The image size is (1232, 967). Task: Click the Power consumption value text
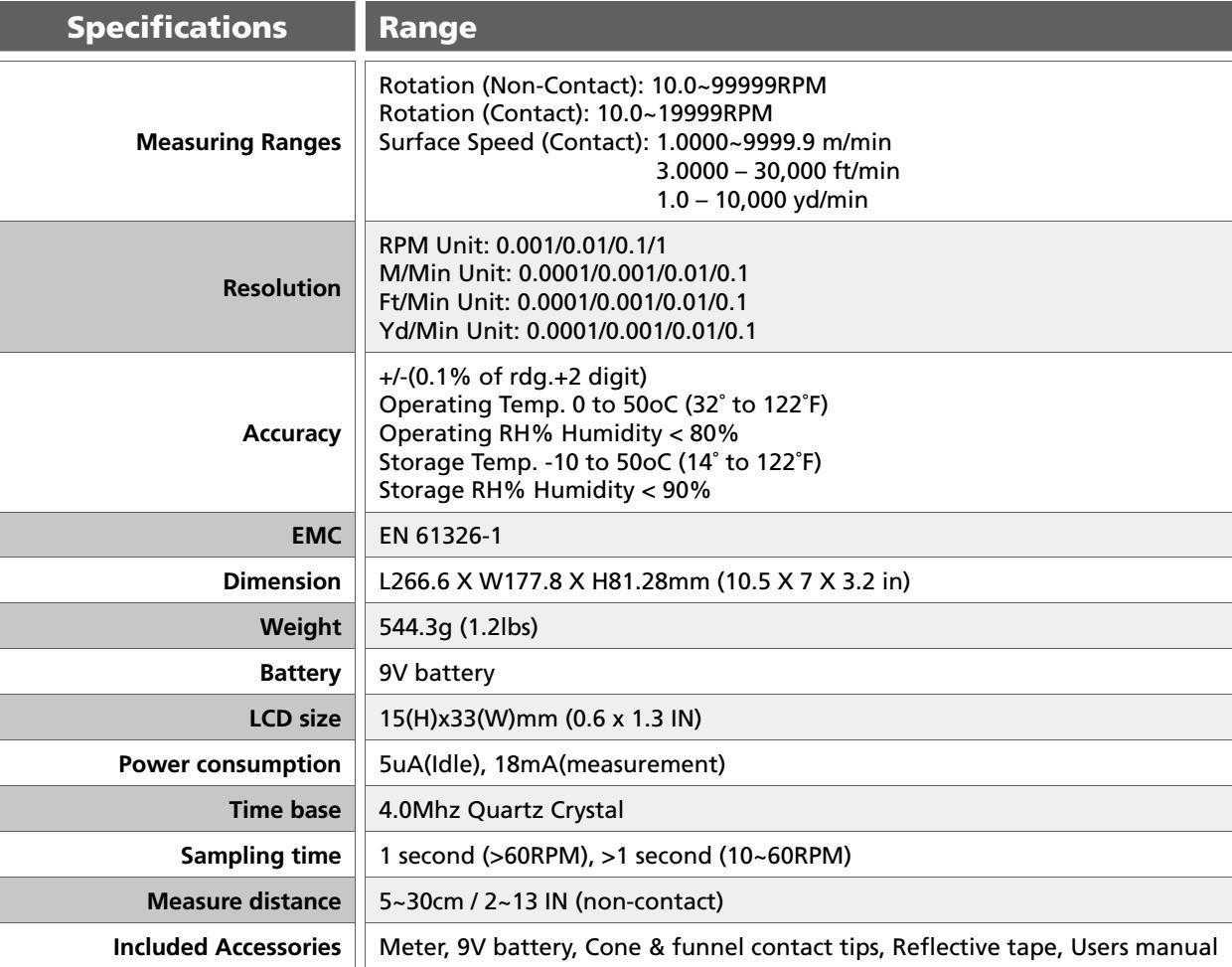click(x=551, y=764)
